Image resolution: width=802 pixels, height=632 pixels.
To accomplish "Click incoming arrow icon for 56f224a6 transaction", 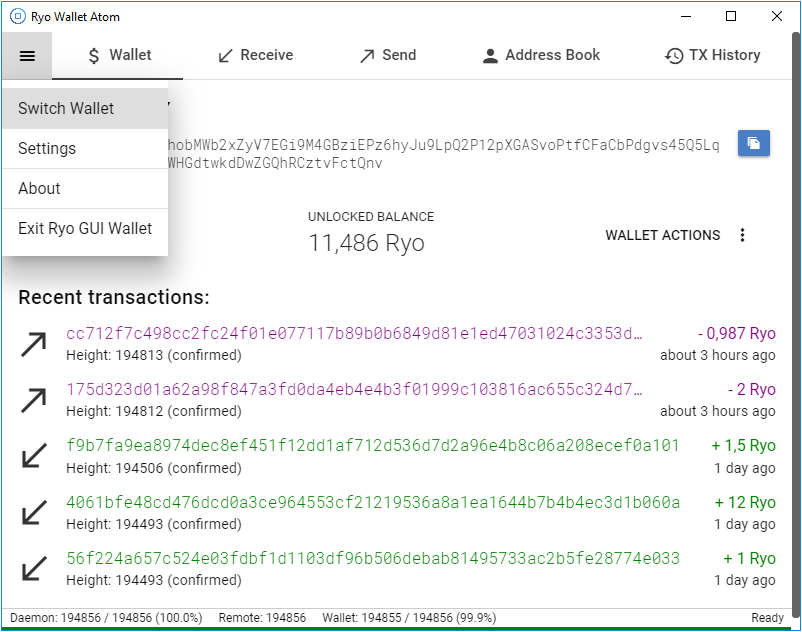I will 34,569.
